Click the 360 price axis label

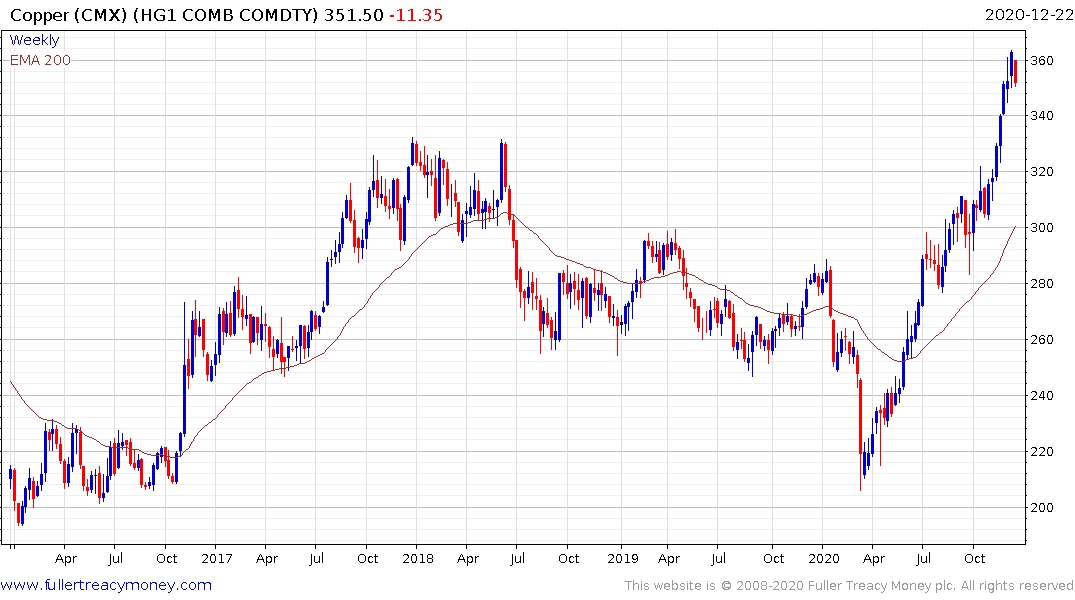tap(1042, 60)
